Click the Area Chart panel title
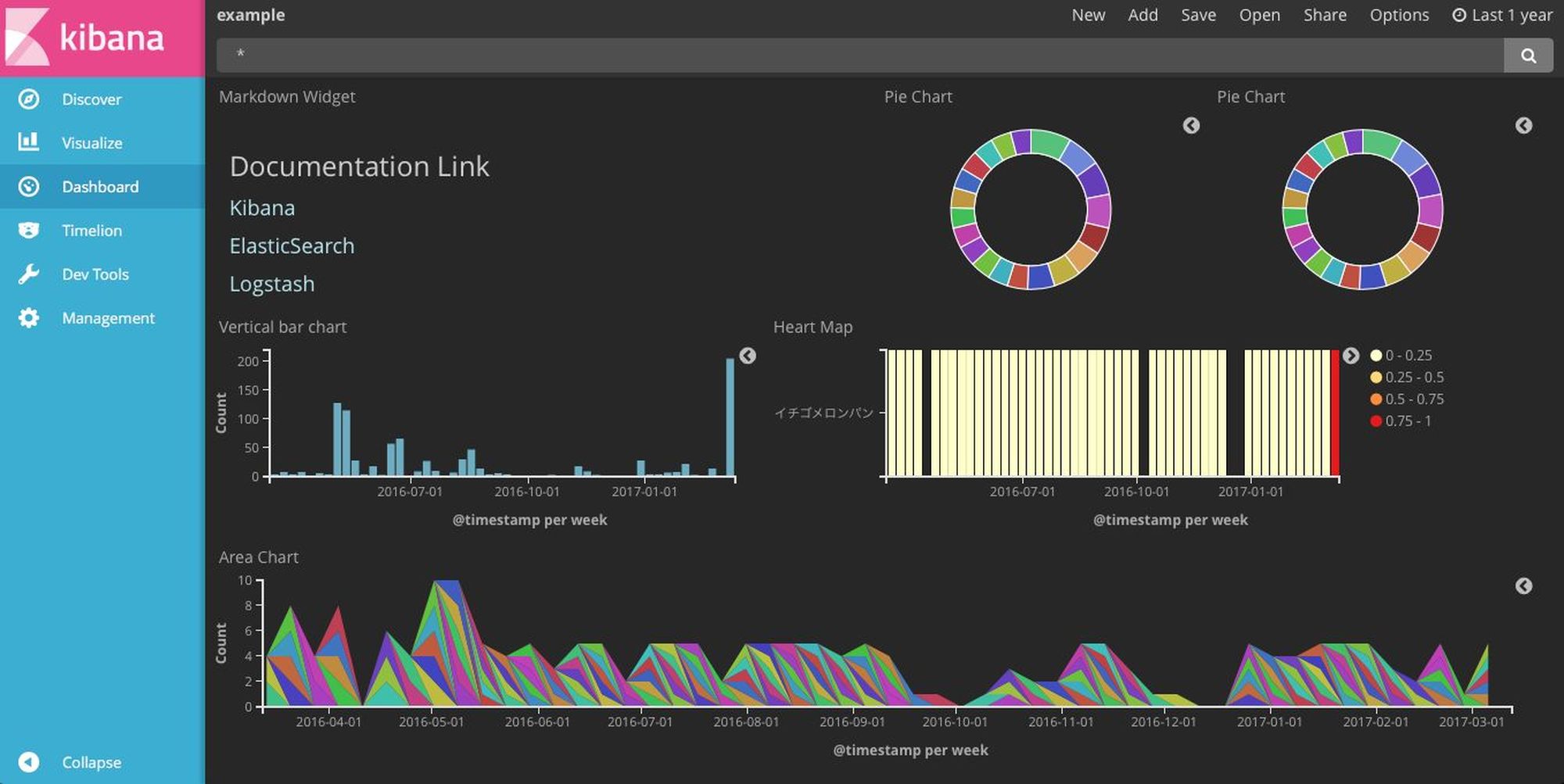1564x784 pixels. point(258,557)
